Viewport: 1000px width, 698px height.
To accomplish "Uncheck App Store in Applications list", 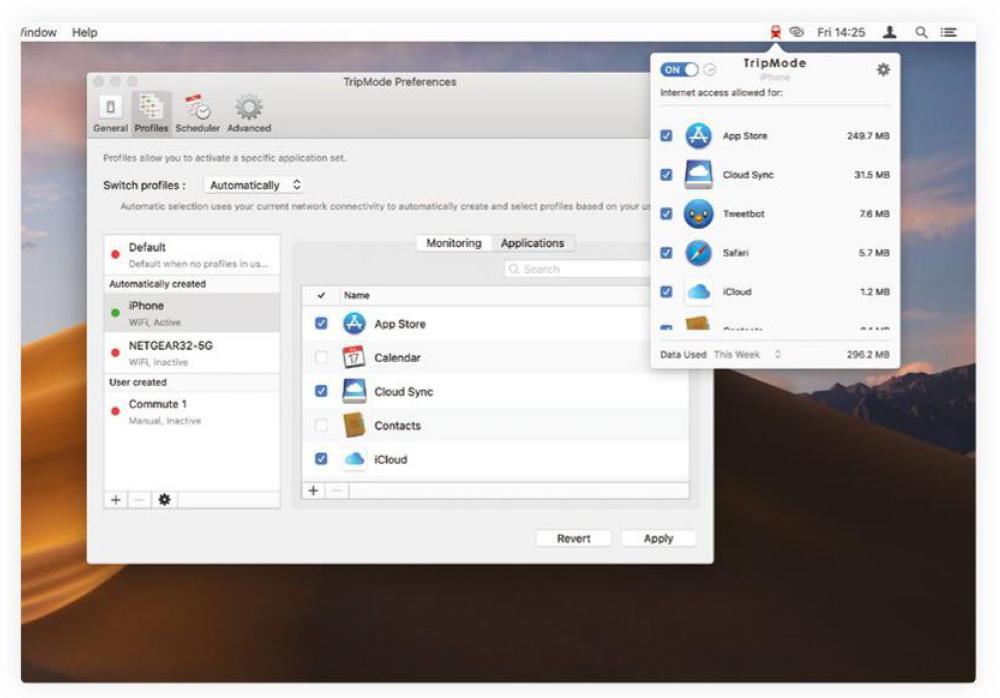I will pyautogui.click(x=321, y=323).
